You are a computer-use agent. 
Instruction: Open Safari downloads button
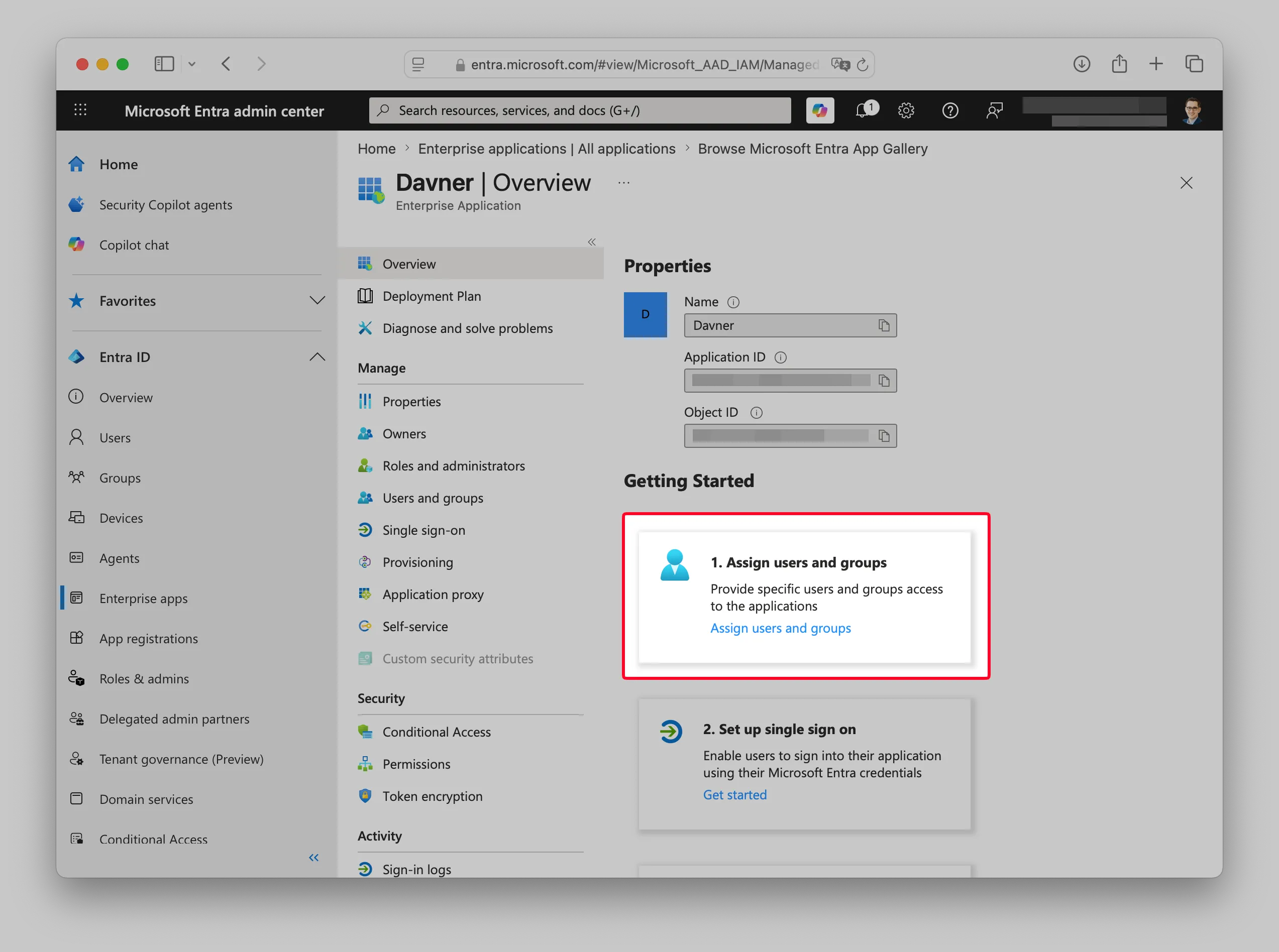coord(1081,63)
